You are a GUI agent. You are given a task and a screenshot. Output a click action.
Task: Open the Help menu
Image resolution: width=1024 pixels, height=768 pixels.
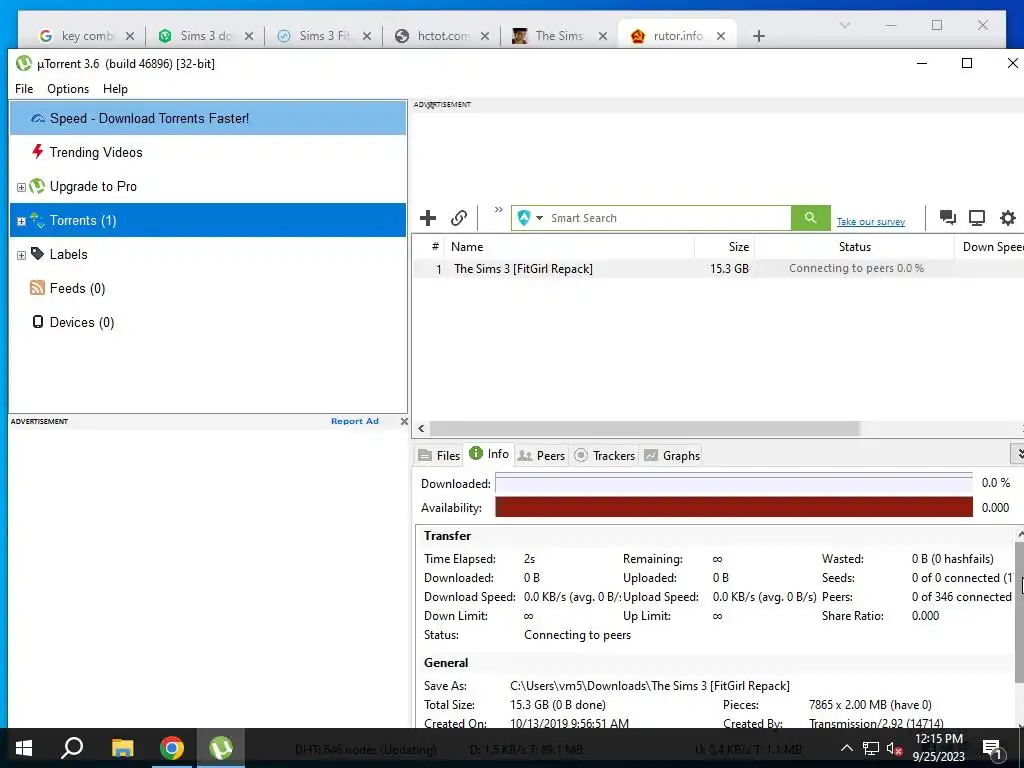coord(116,89)
